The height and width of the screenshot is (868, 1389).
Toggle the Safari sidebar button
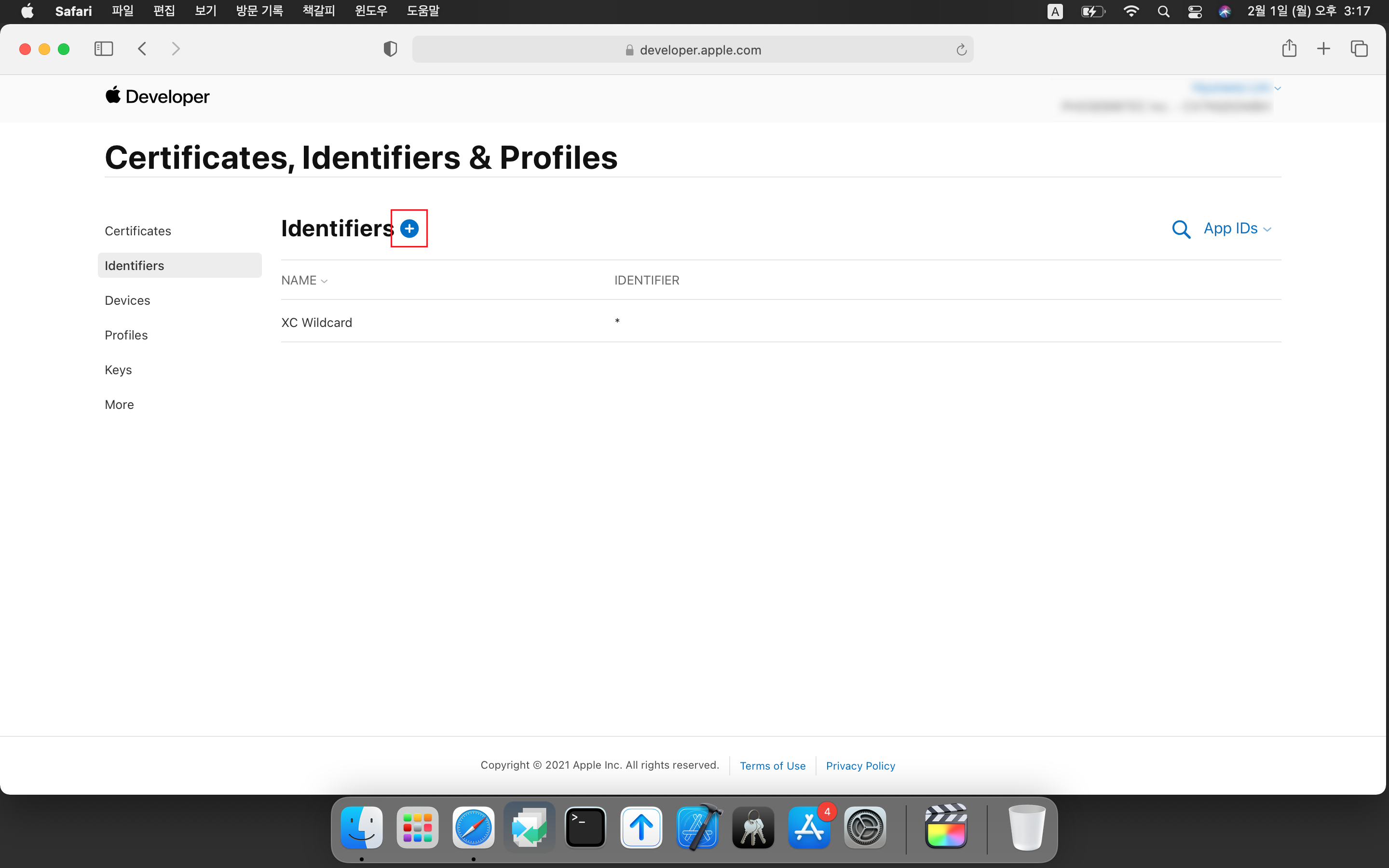103,49
